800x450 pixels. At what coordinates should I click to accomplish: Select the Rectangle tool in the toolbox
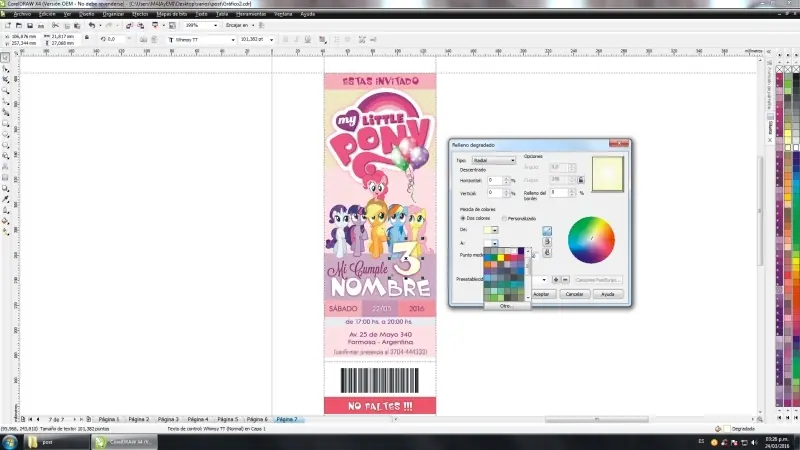(x=6, y=123)
